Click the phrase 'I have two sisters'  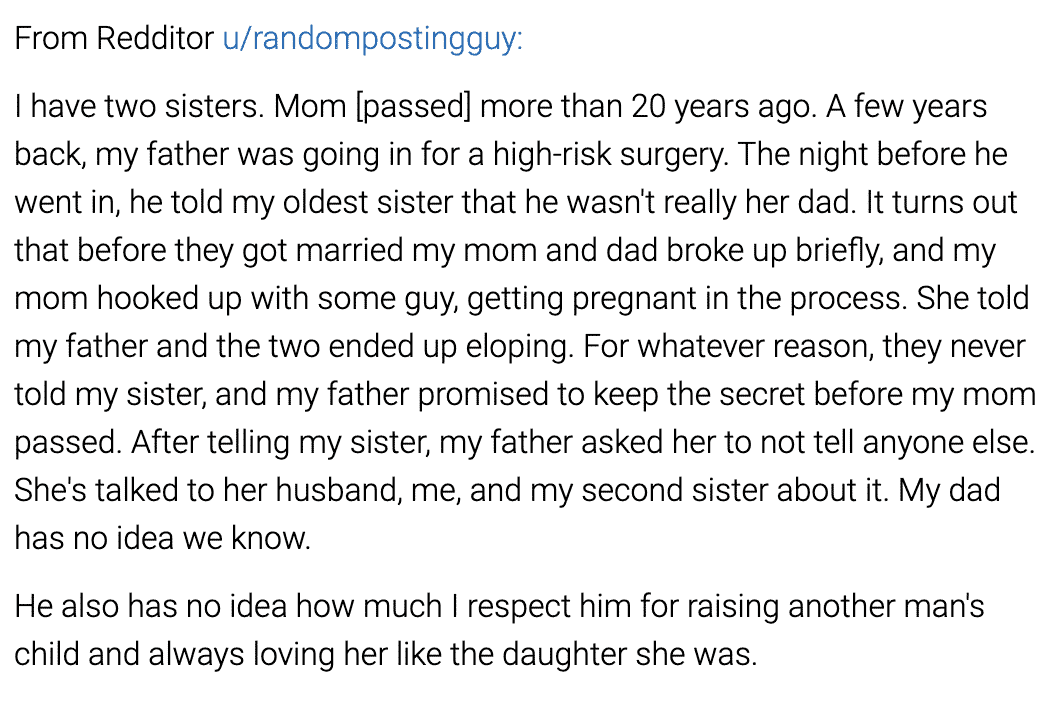tap(136, 107)
